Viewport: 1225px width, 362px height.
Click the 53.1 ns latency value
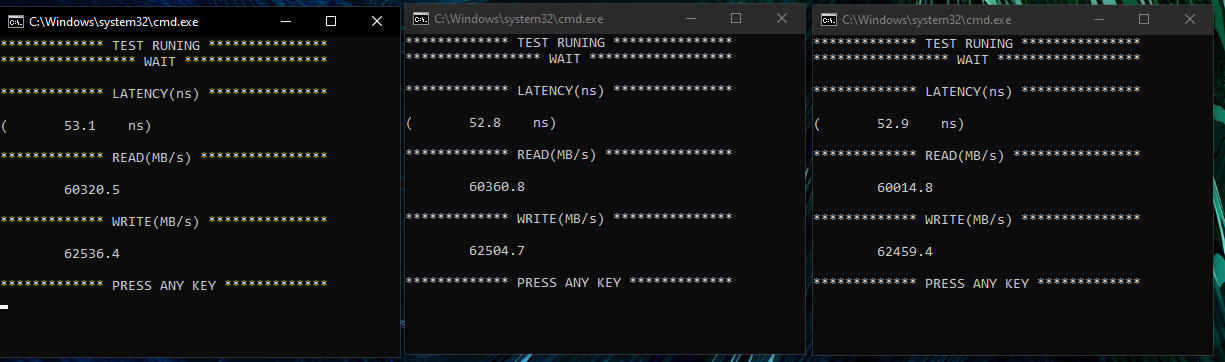point(79,126)
